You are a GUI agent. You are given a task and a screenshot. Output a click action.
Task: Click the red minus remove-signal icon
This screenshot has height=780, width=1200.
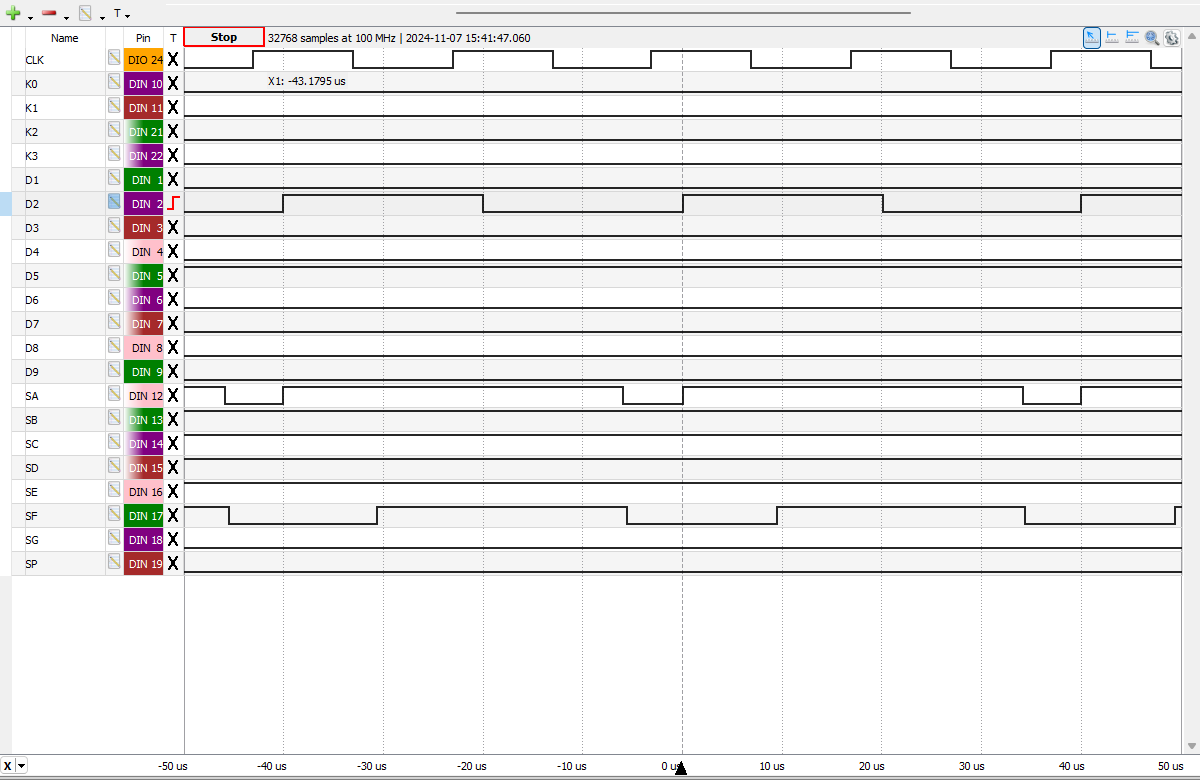pyautogui.click(x=49, y=14)
